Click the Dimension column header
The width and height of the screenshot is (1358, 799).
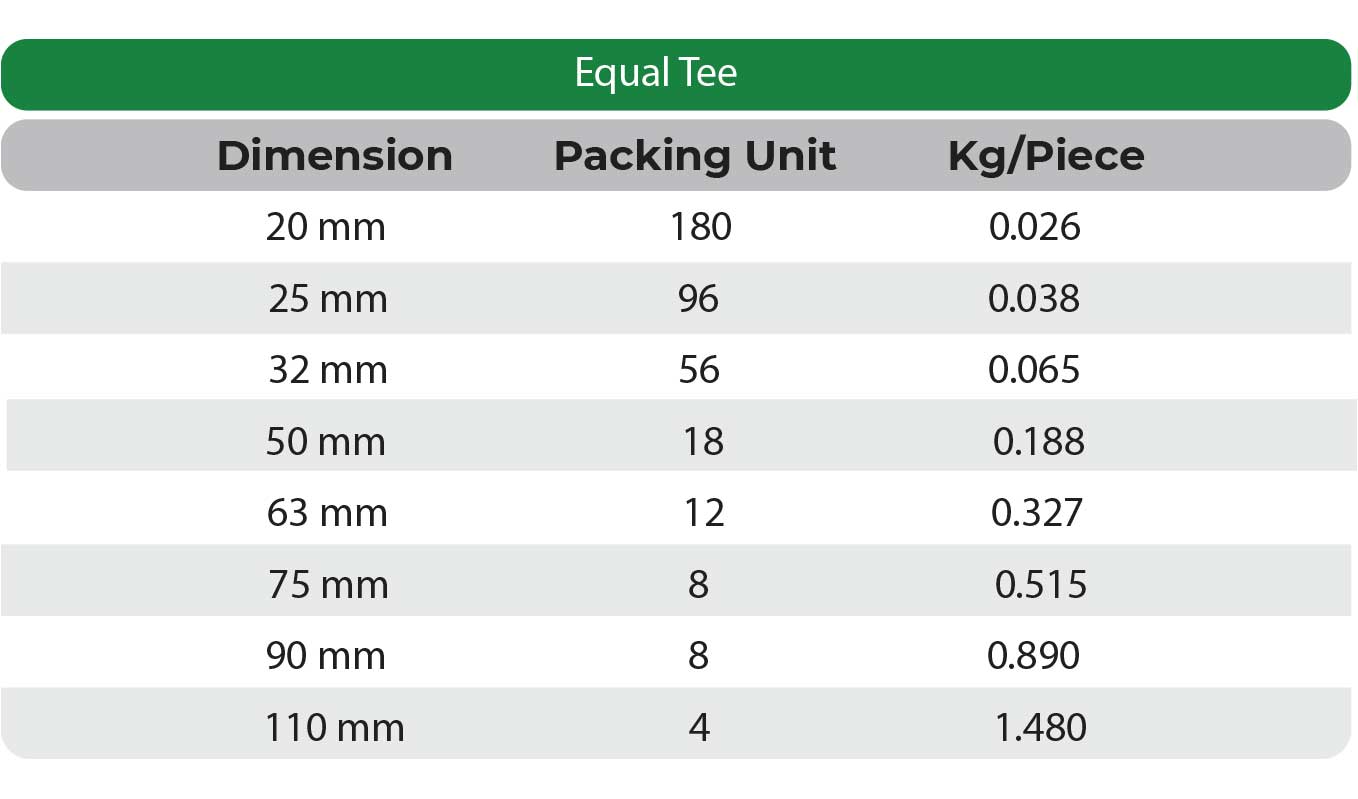[334, 156]
